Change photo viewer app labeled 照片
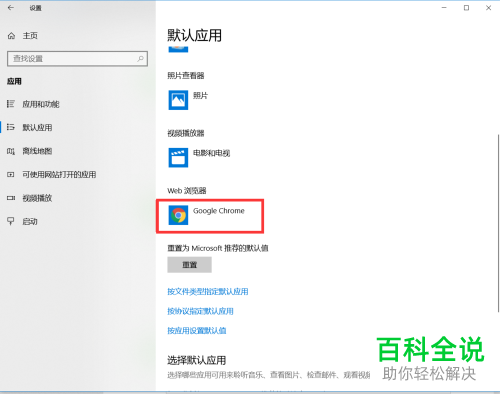500x394 pixels. (200, 96)
